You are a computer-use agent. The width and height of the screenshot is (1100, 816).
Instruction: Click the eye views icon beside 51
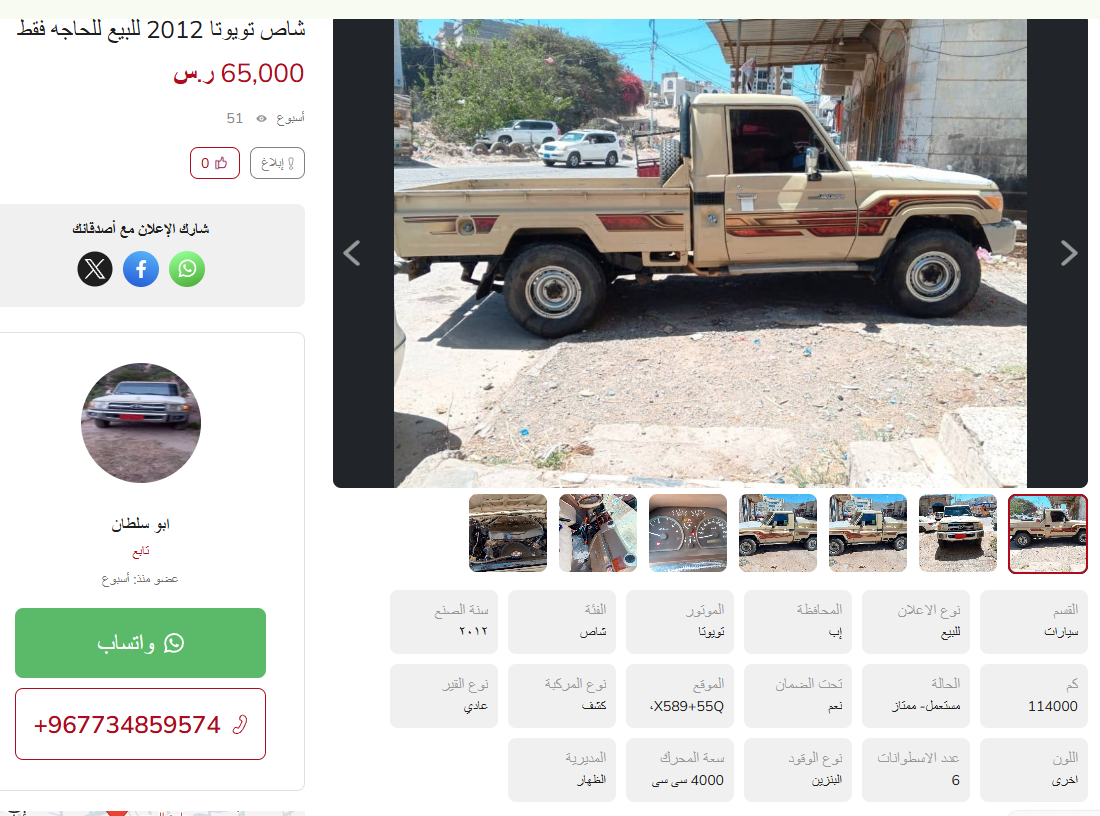click(262, 119)
